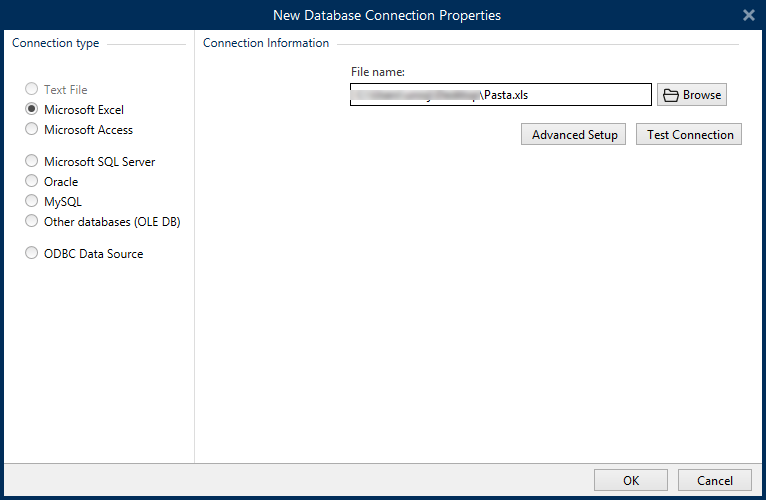Screen dimensions: 766x500
Task: Confirm the dialog with OK
Action: point(630,480)
